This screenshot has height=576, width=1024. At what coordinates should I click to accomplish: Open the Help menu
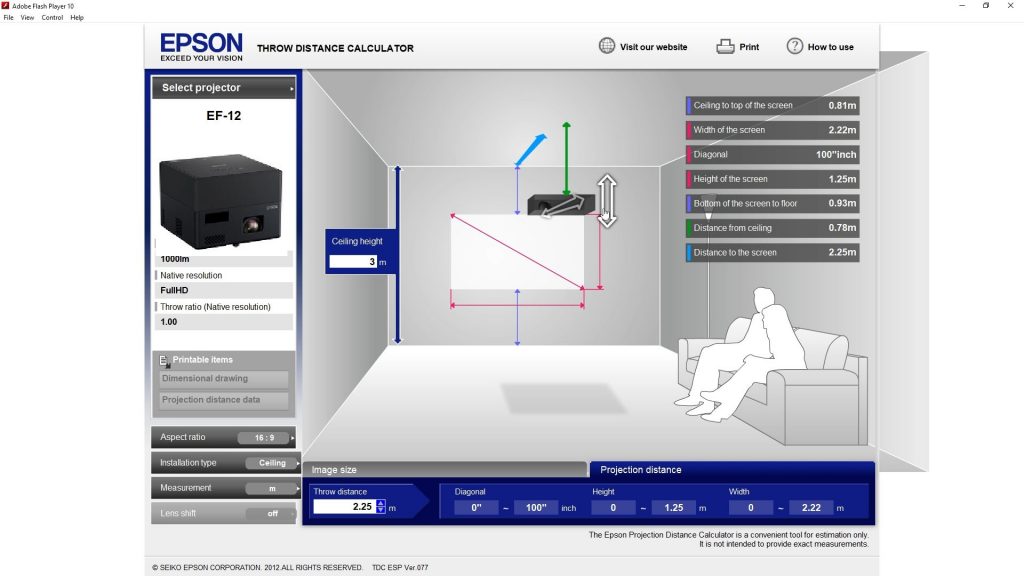pos(77,18)
